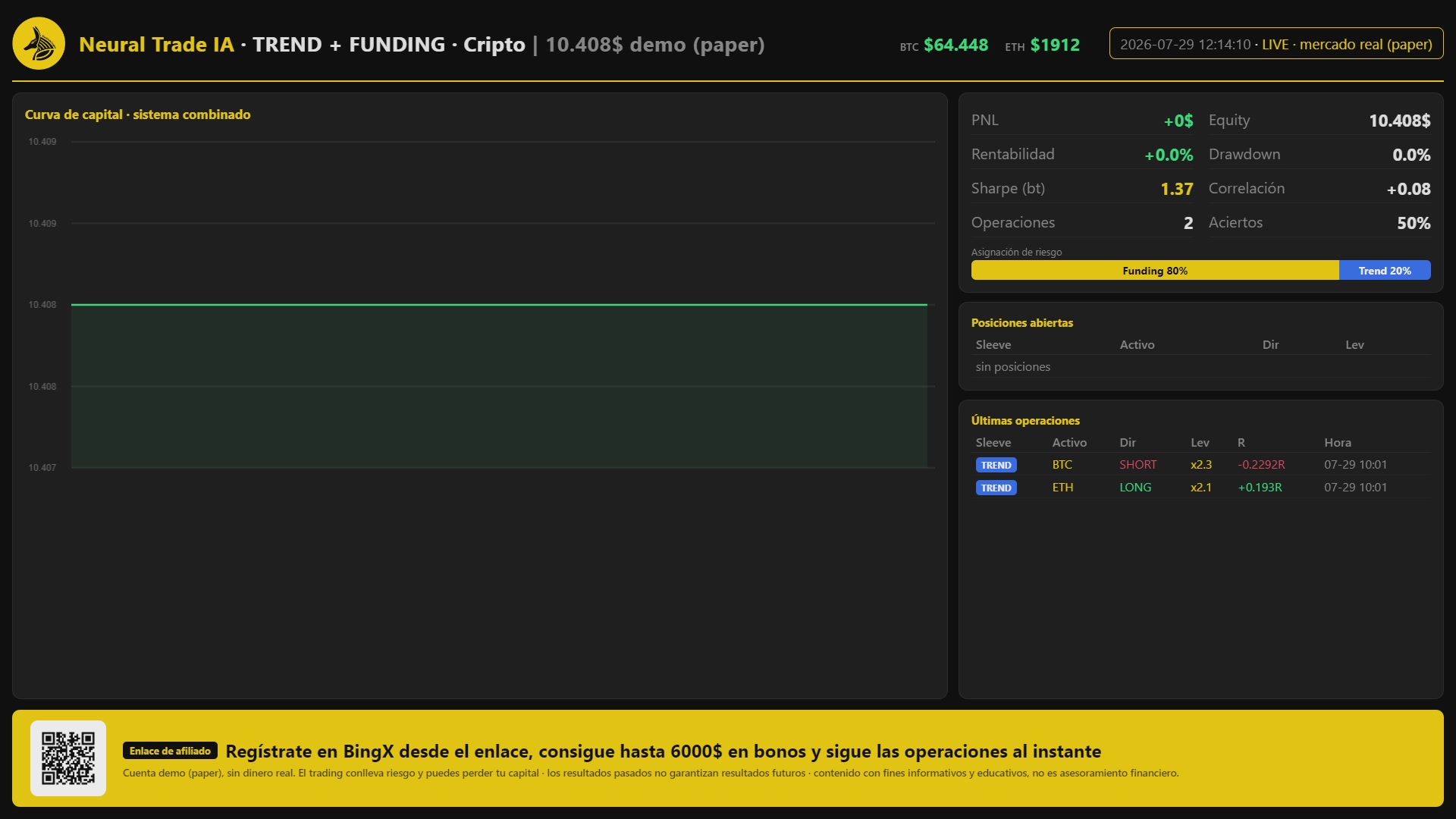
Task: Click the -0.2292R result value
Action: [x=1261, y=465]
